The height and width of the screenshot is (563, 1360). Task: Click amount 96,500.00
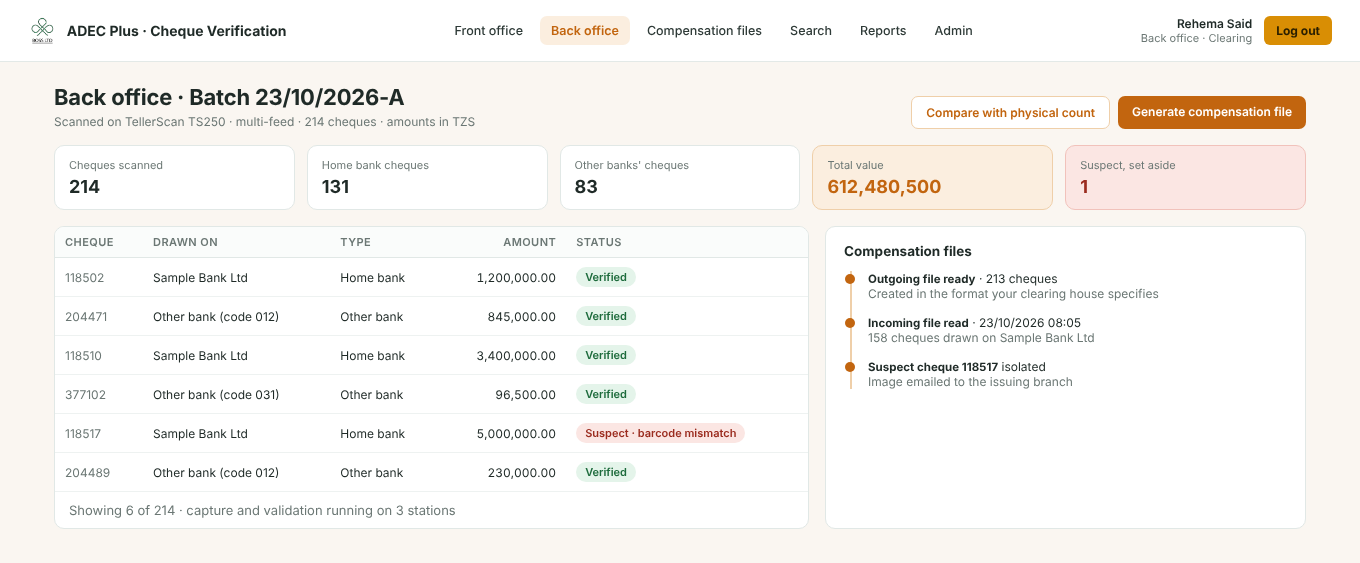(x=525, y=395)
